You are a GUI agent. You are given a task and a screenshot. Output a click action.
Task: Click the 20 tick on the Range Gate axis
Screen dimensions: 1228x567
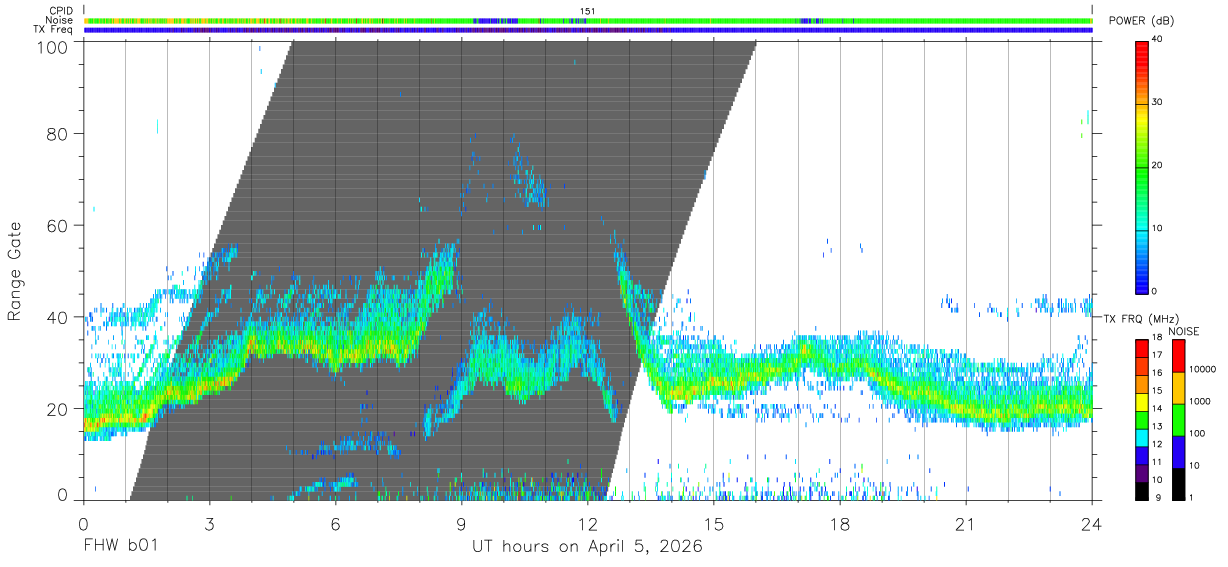click(58, 409)
